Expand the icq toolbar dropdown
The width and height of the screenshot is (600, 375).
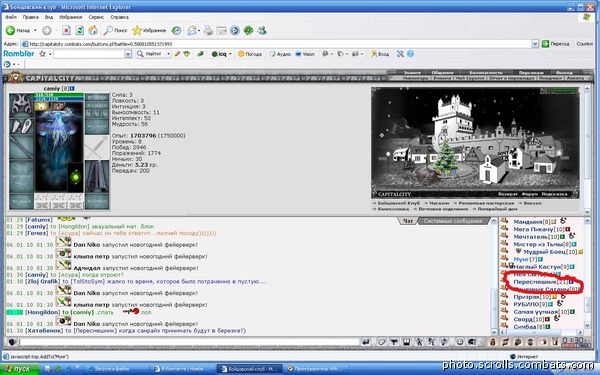[230, 54]
